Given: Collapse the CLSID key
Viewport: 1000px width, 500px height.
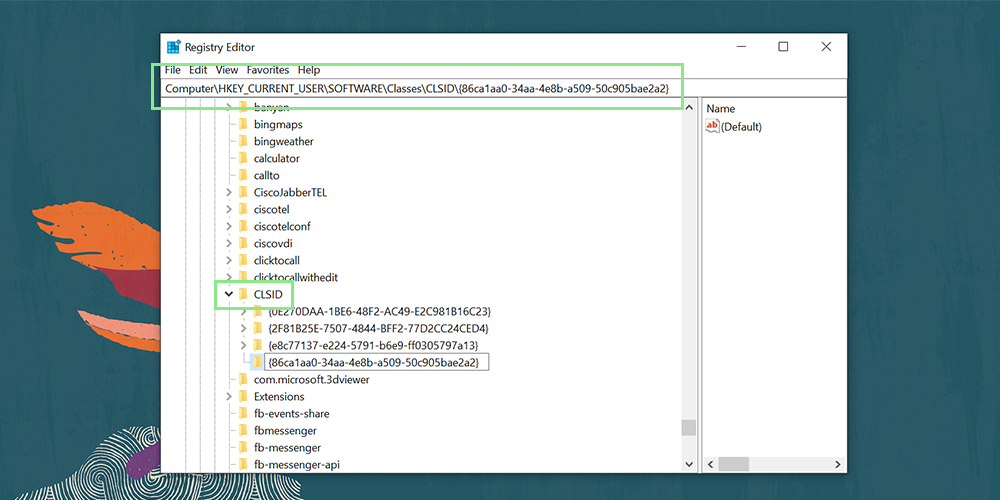Looking at the screenshot, I should (228, 294).
